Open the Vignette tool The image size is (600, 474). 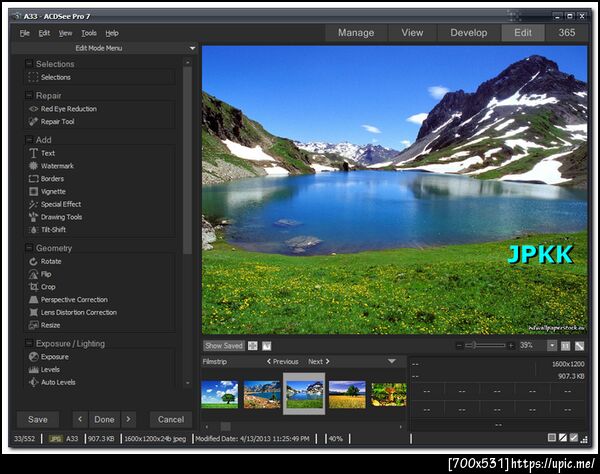[47, 191]
